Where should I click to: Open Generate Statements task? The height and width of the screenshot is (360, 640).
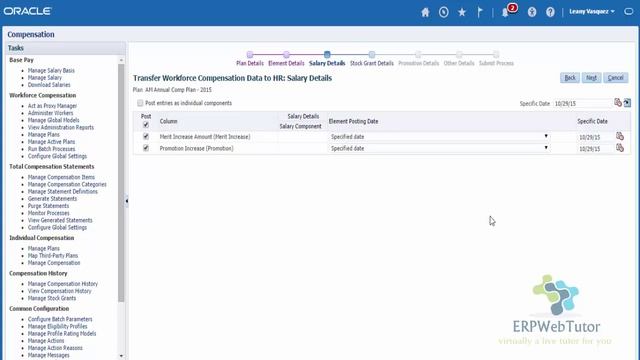click(x=52, y=199)
